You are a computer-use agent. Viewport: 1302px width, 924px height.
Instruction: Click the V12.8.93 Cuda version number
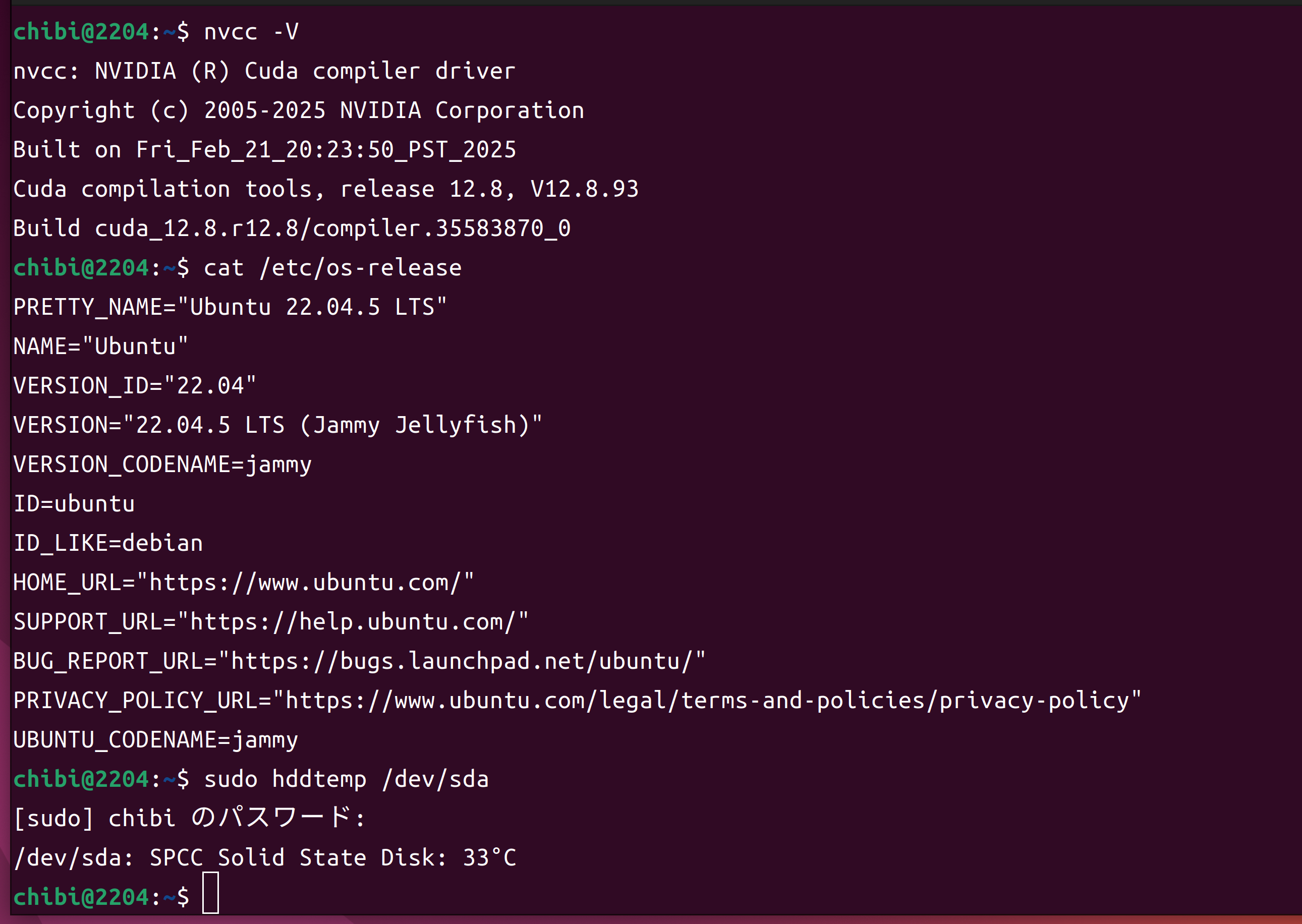(x=585, y=189)
